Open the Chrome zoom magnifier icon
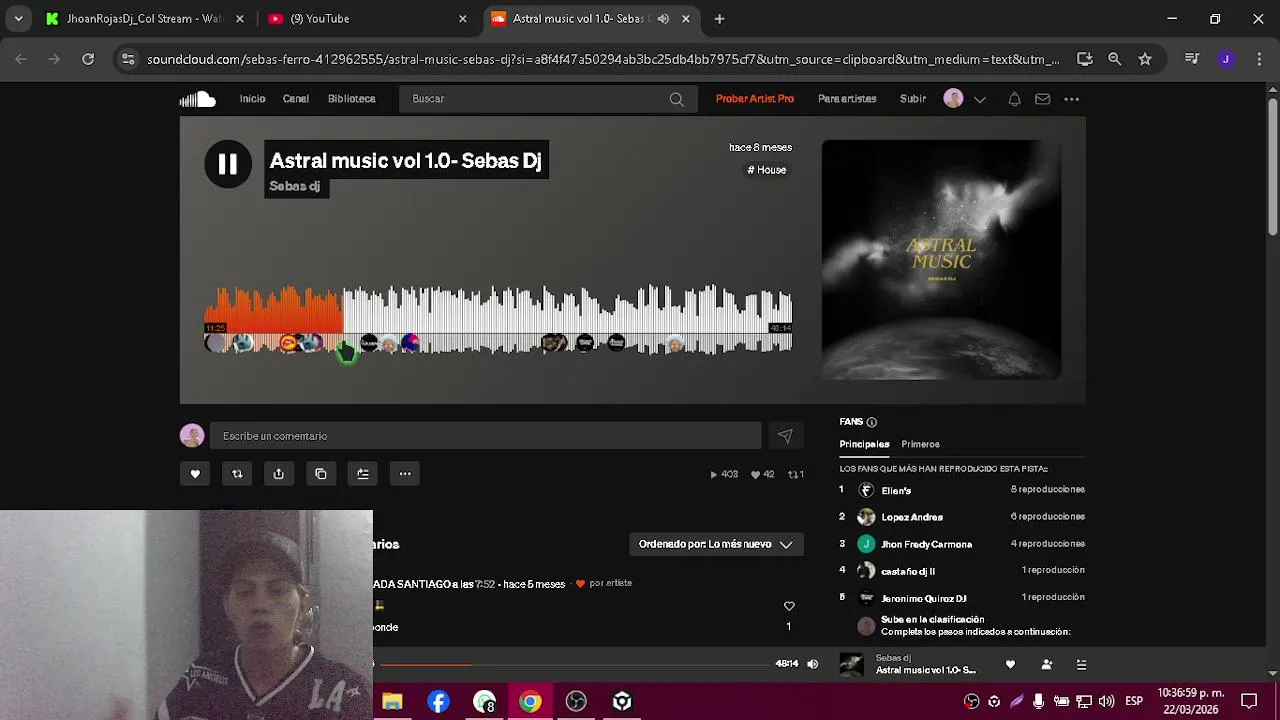 1114,59
